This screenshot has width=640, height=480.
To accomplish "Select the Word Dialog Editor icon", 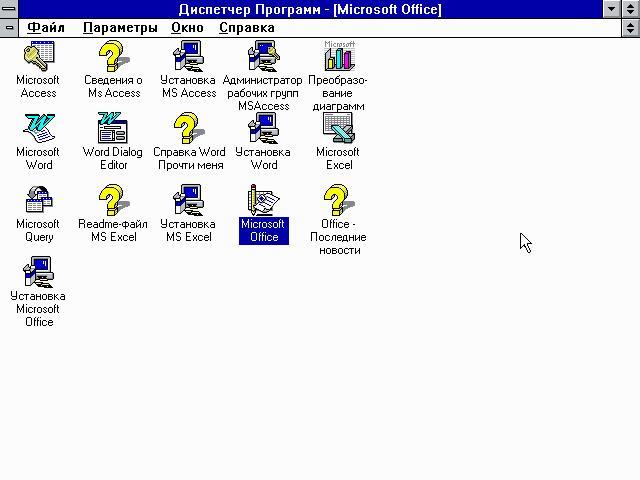I will [113, 128].
